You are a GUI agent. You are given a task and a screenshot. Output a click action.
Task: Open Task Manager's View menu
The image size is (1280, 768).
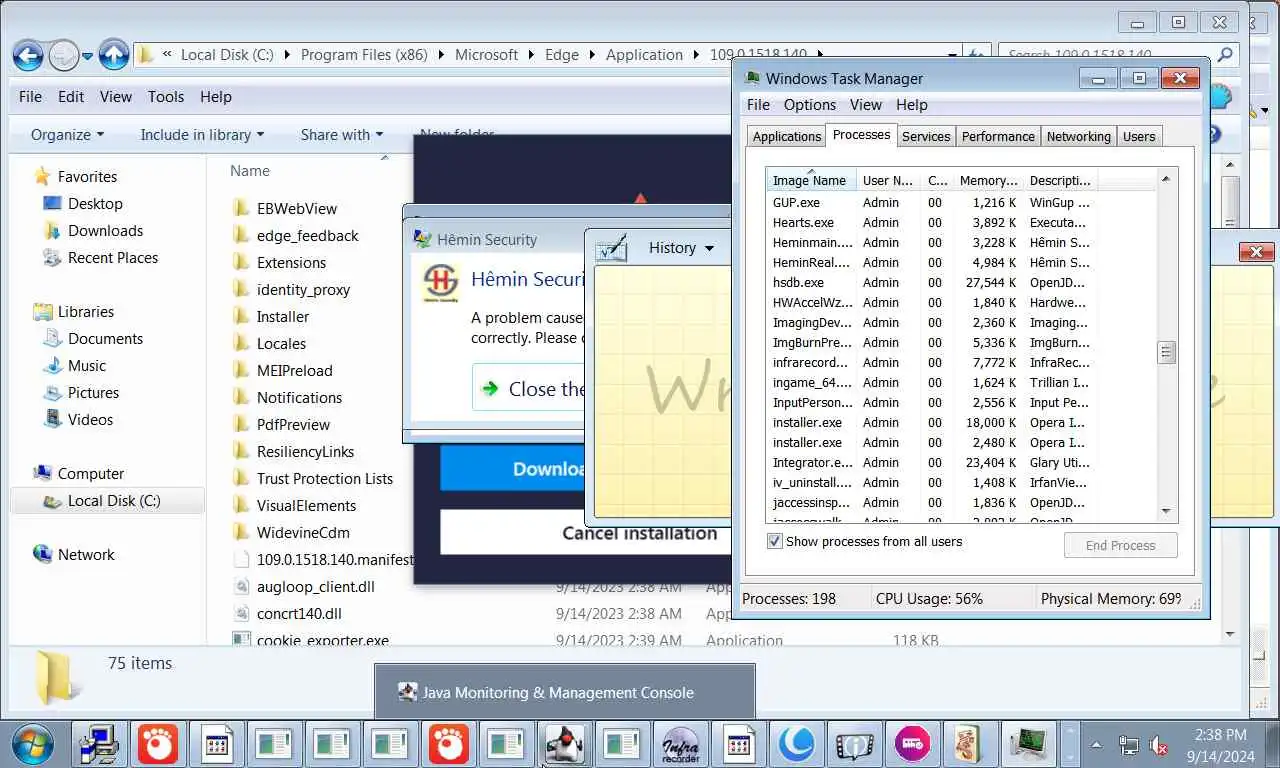click(865, 105)
